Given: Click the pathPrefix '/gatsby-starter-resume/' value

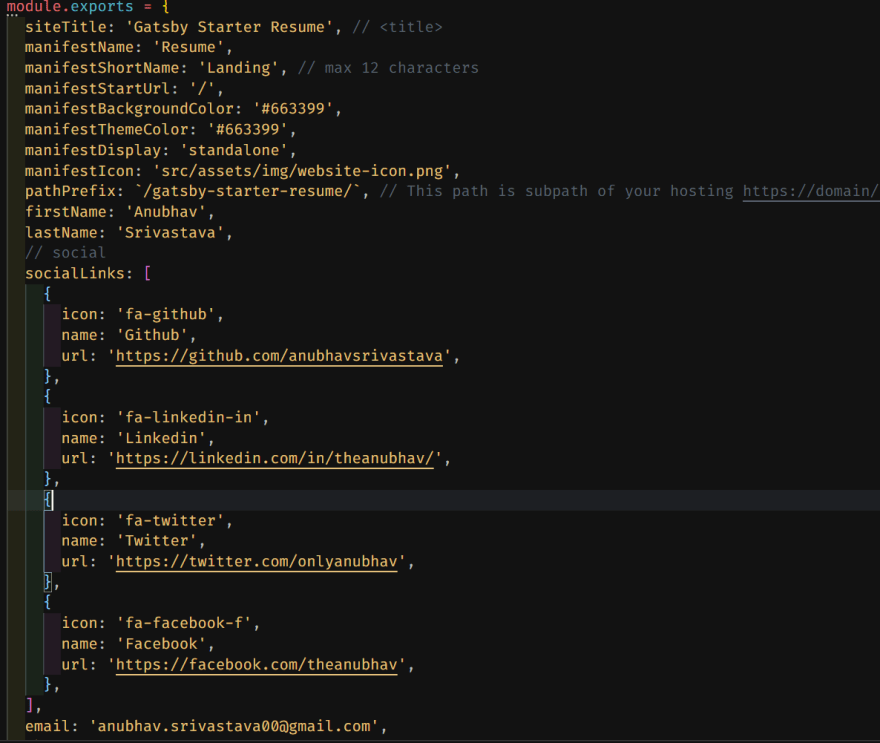Looking at the screenshot, I should click(x=248, y=191).
